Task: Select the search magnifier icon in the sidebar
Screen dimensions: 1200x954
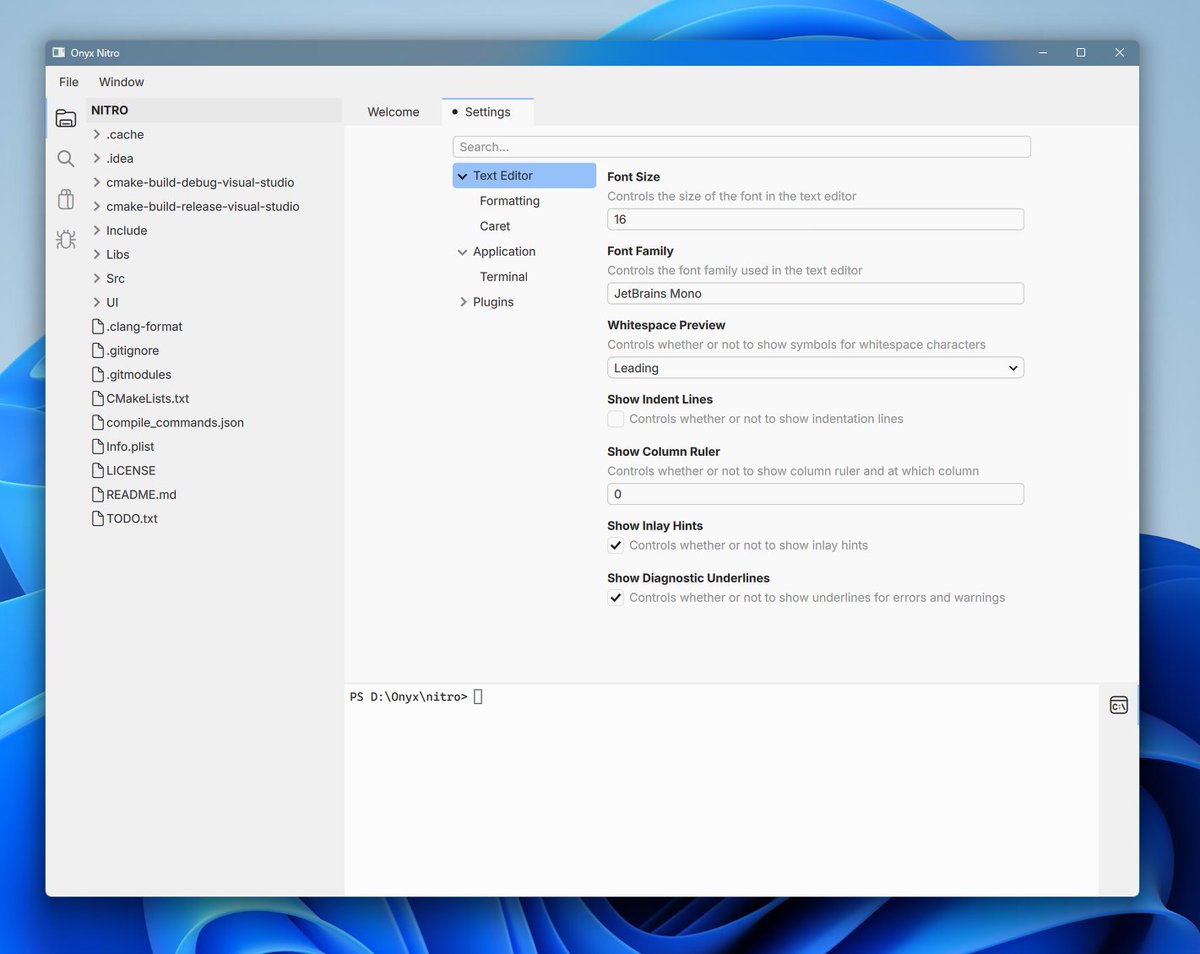Action: pos(65,158)
